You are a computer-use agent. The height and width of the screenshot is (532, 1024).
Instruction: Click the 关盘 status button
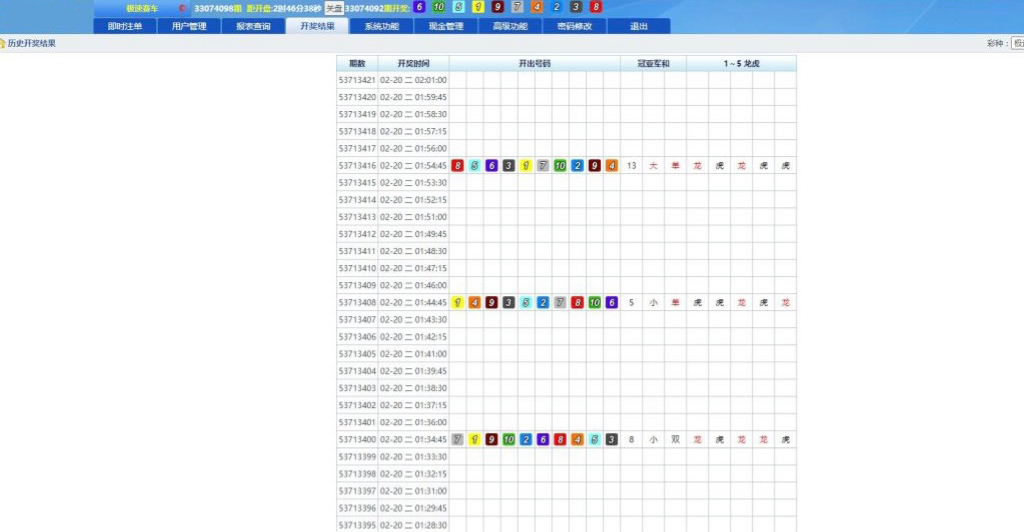(334, 8)
